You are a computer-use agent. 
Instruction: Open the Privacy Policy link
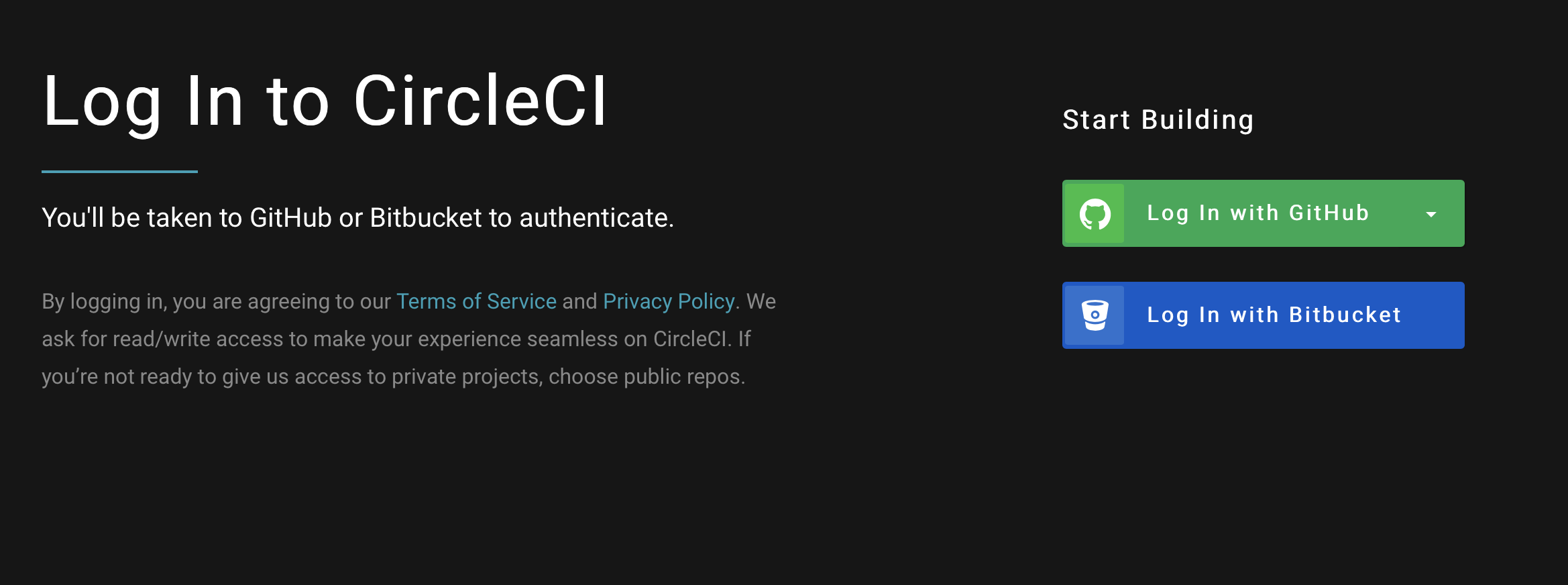(x=669, y=301)
